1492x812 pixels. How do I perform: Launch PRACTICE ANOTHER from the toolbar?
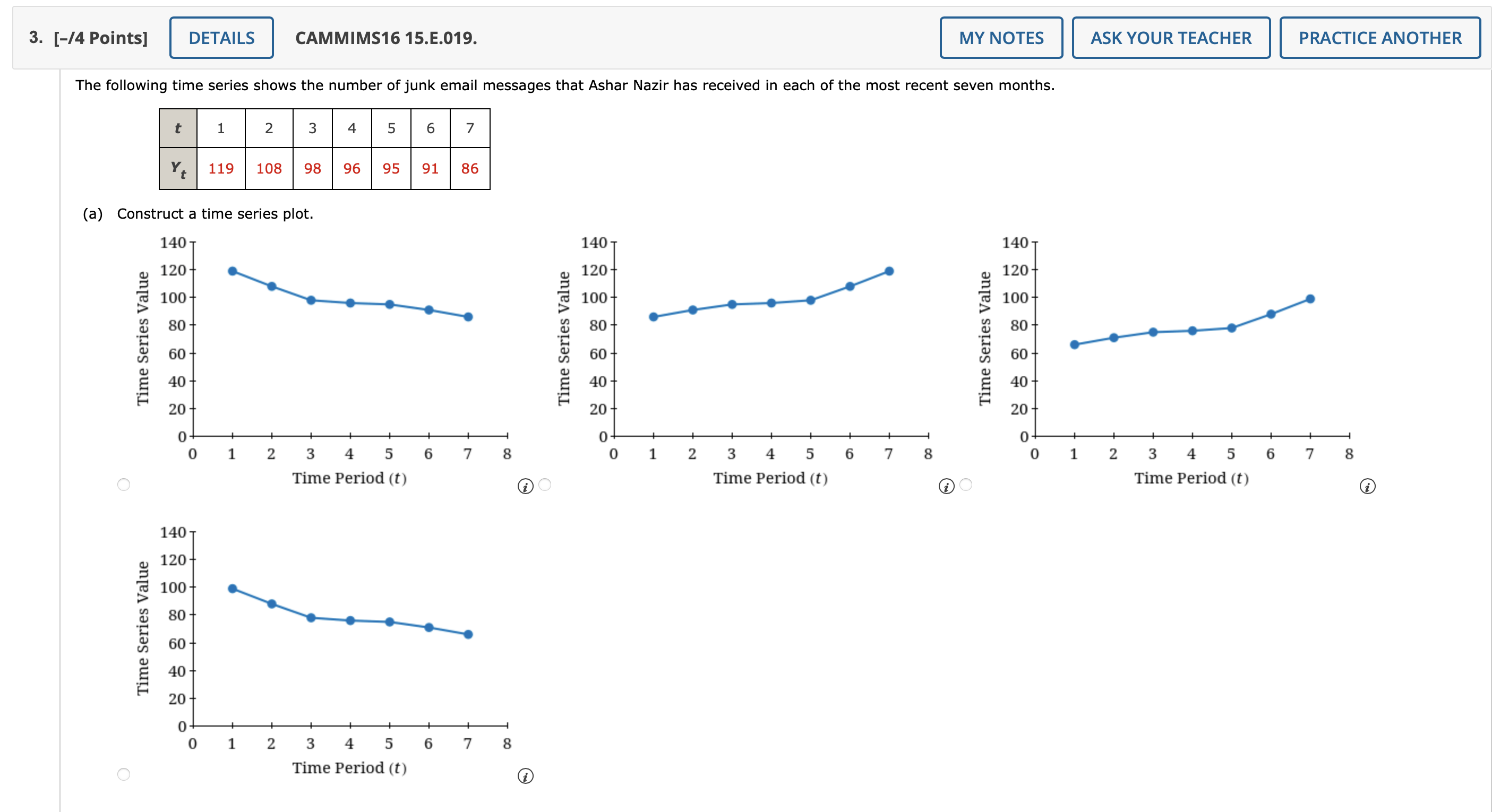coord(1379,38)
